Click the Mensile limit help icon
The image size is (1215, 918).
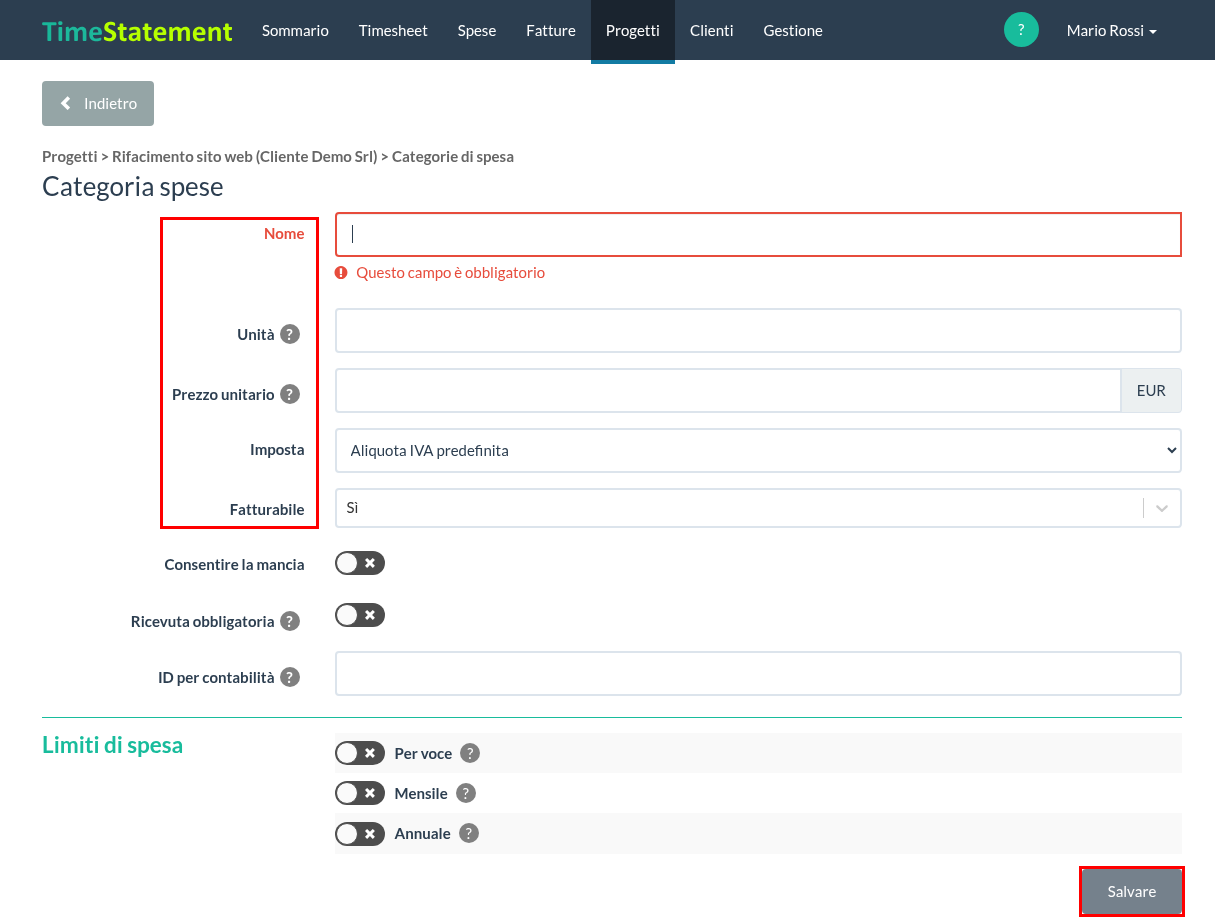(465, 793)
